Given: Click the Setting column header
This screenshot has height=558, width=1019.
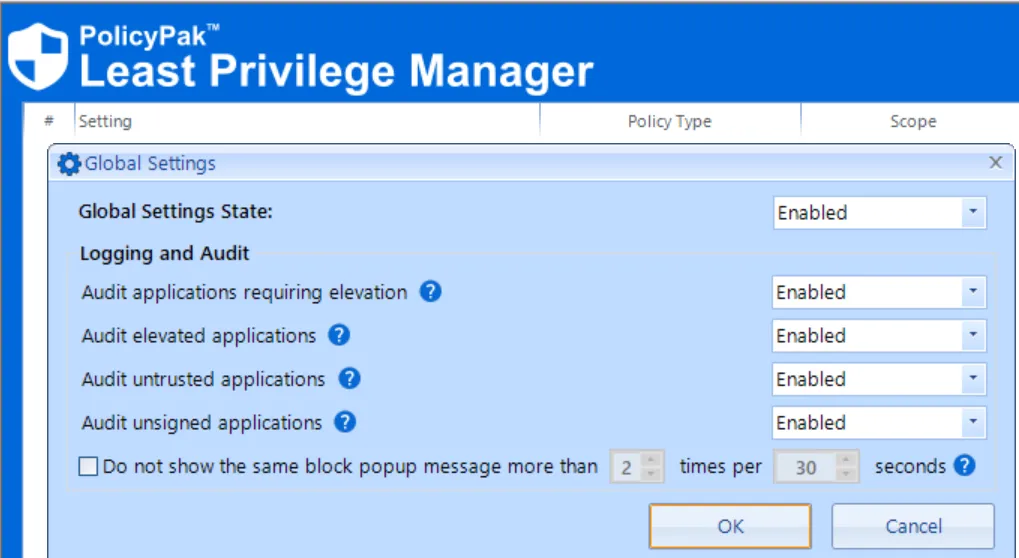Looking at the screenshot, I should click(x=105, y=121).
